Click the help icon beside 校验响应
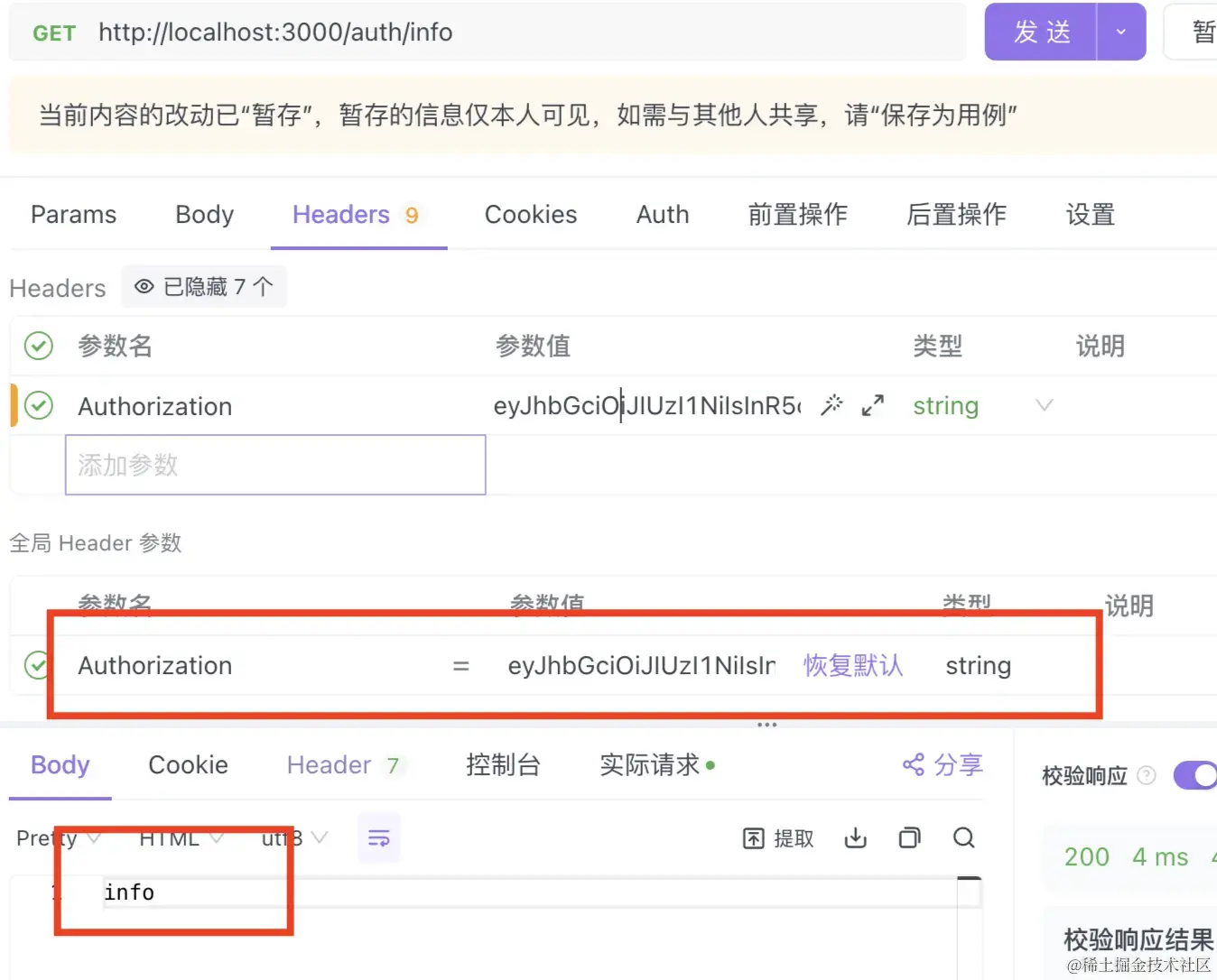This screenshot has width=1217, height=980. (x=1147, y=775)
